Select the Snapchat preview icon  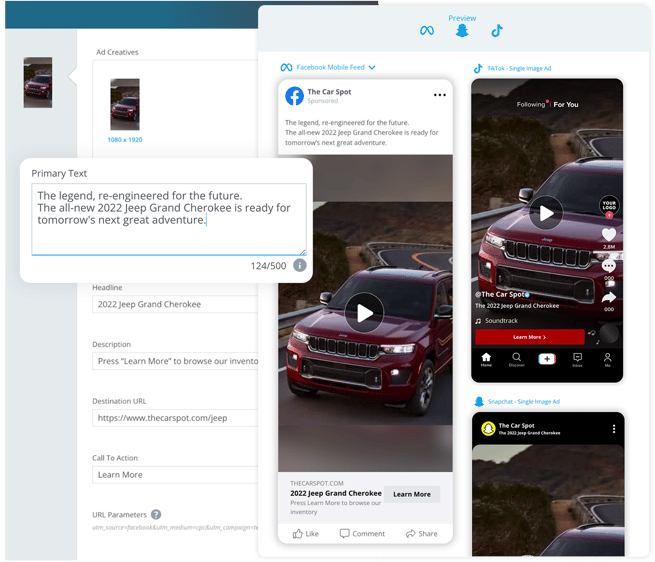(462, 31)
